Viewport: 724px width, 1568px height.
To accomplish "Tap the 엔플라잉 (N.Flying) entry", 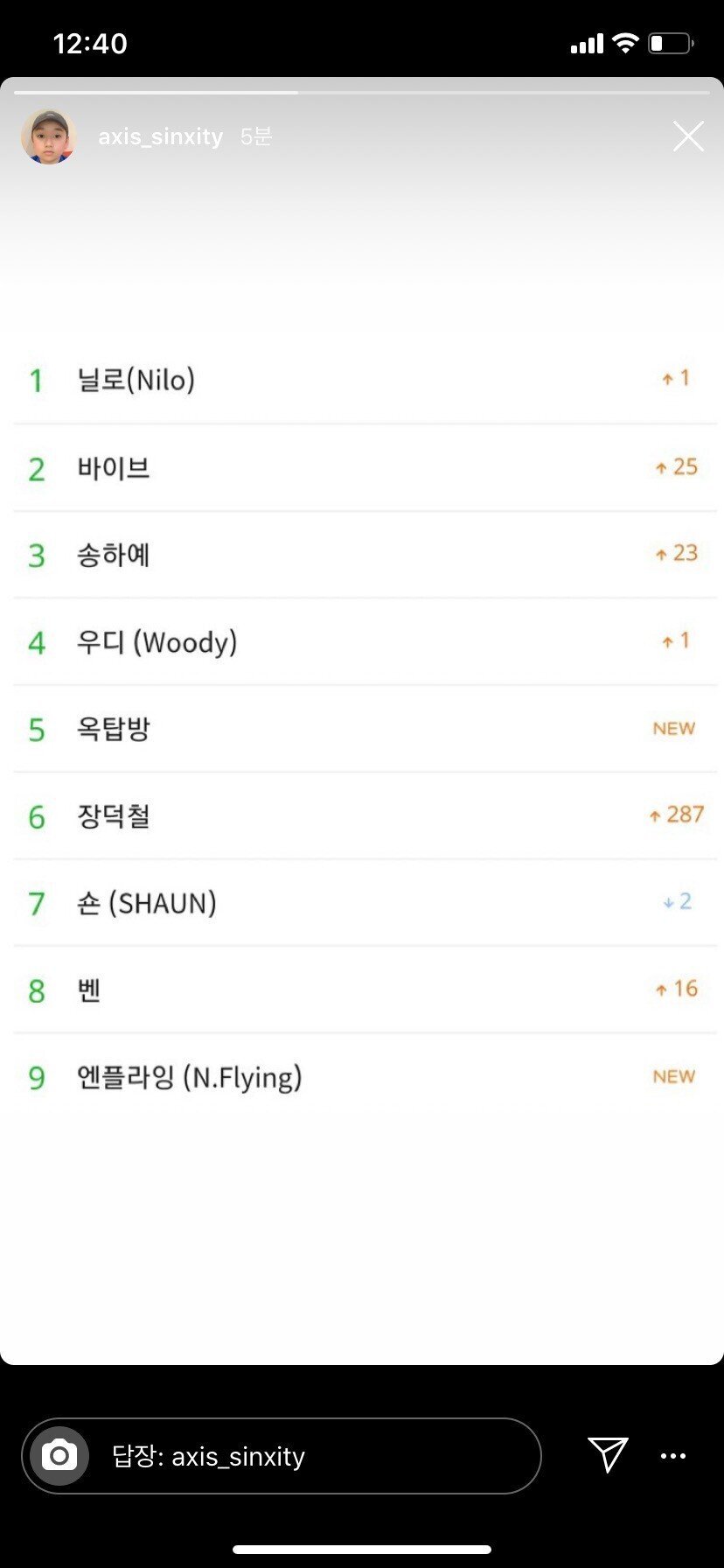I will click(x=190, y=1077).
